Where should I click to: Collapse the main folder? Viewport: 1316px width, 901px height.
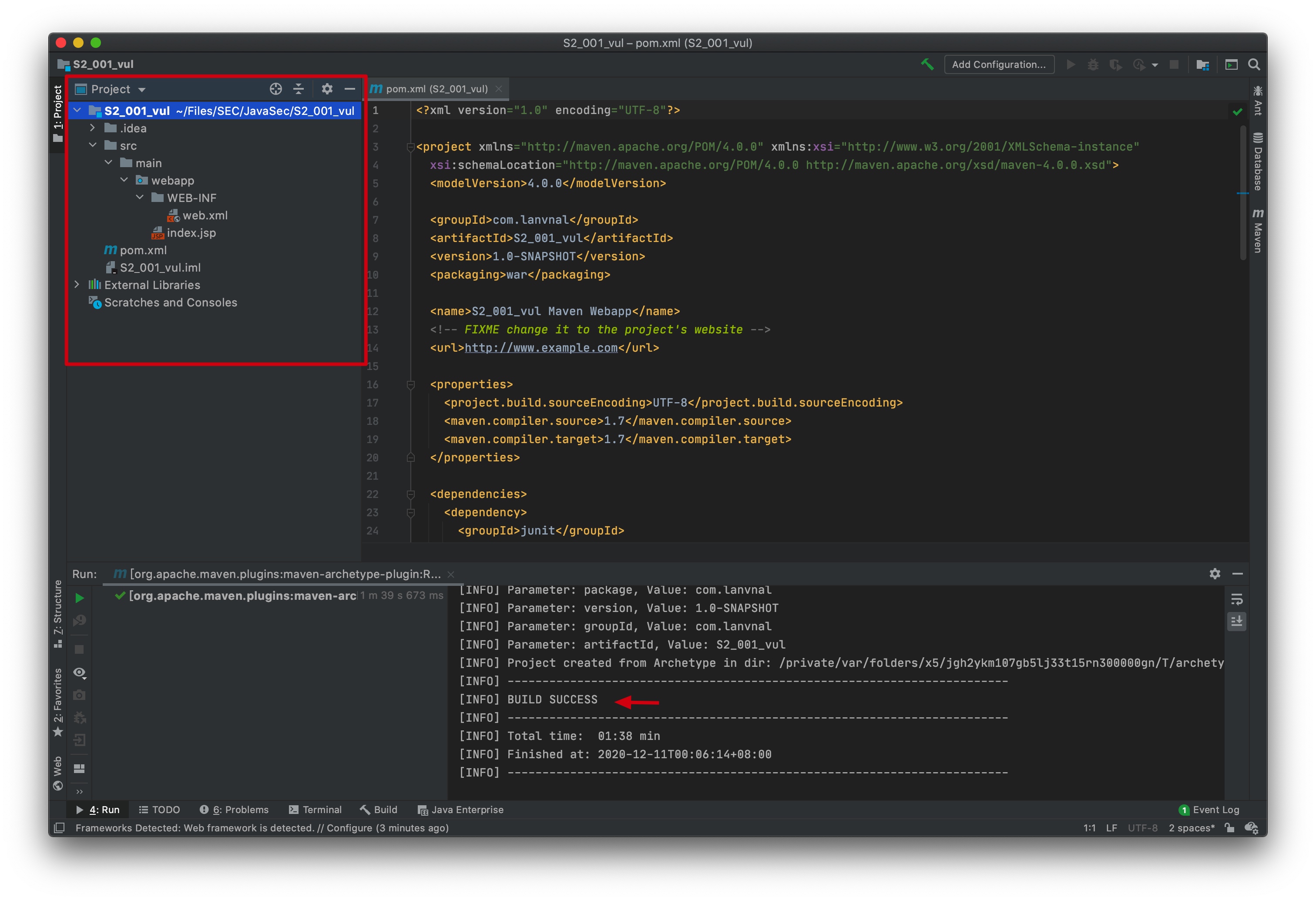coord(108,163)
